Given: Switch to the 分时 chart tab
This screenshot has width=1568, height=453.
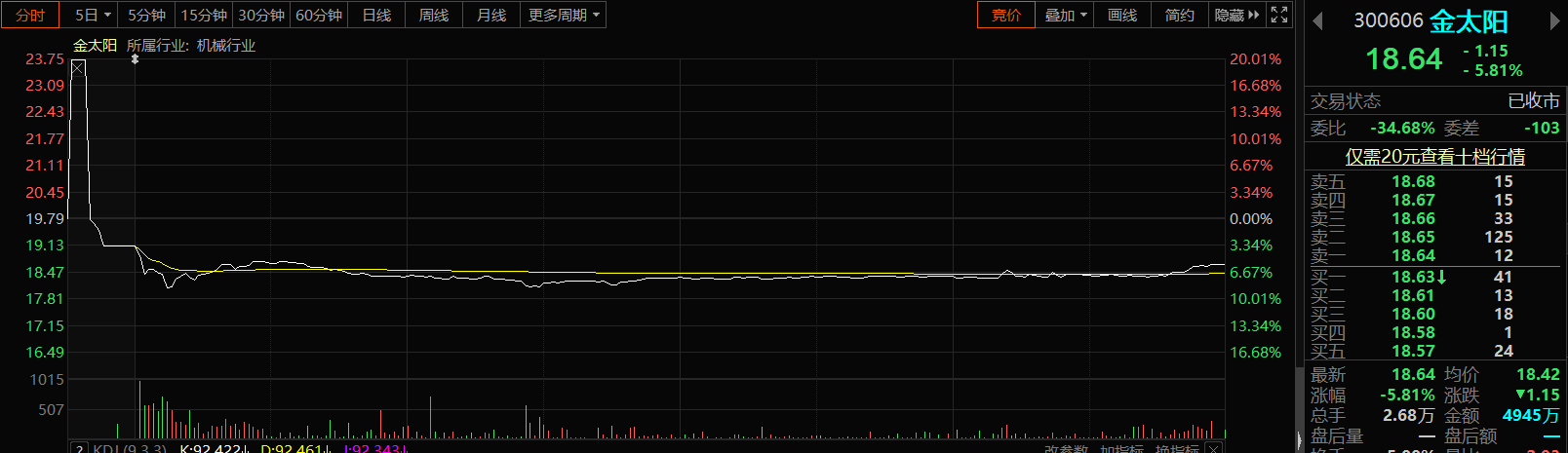Looking at the screenshot, I should (x=30, y=15).
